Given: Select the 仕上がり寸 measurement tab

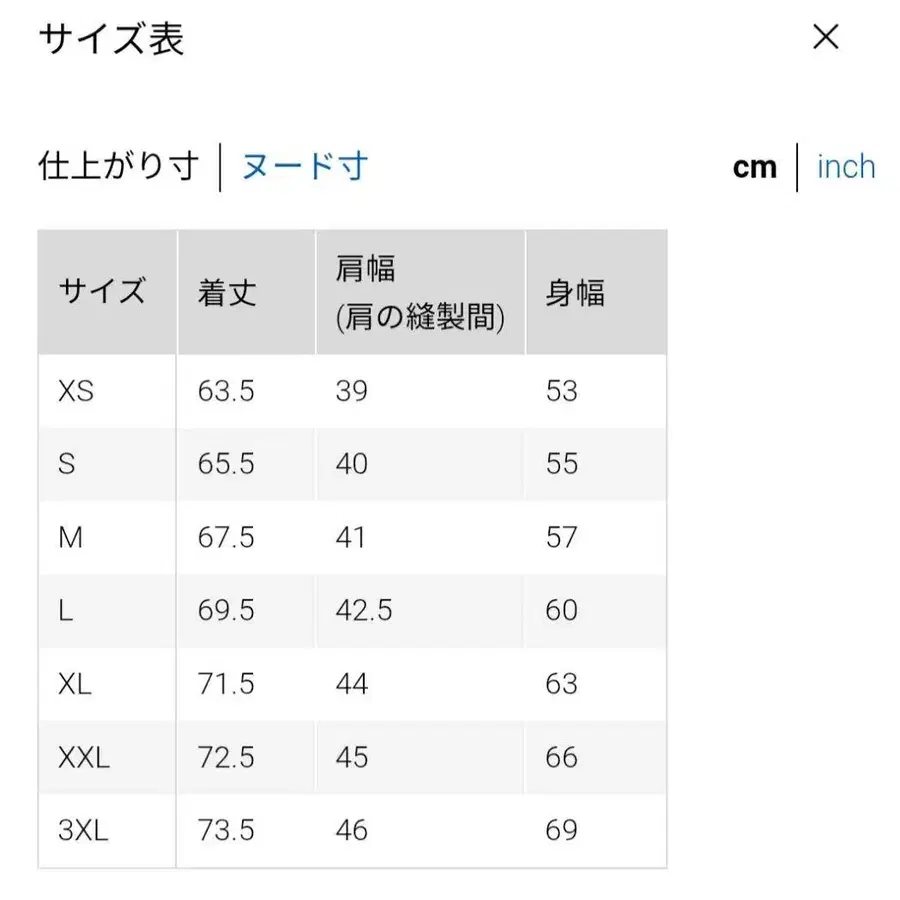Looking at the screenshot, I should (120, 168).
